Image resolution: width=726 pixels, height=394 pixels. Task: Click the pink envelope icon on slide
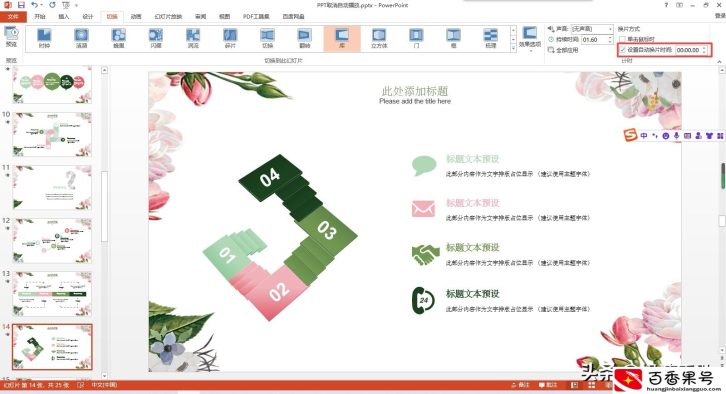click(423, 208)
